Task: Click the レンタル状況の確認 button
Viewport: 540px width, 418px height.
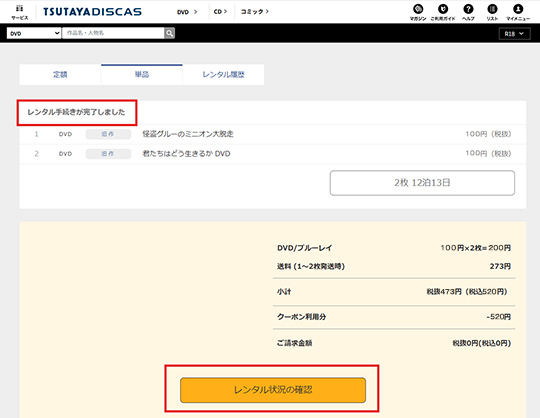Action: tap(273, 390)
